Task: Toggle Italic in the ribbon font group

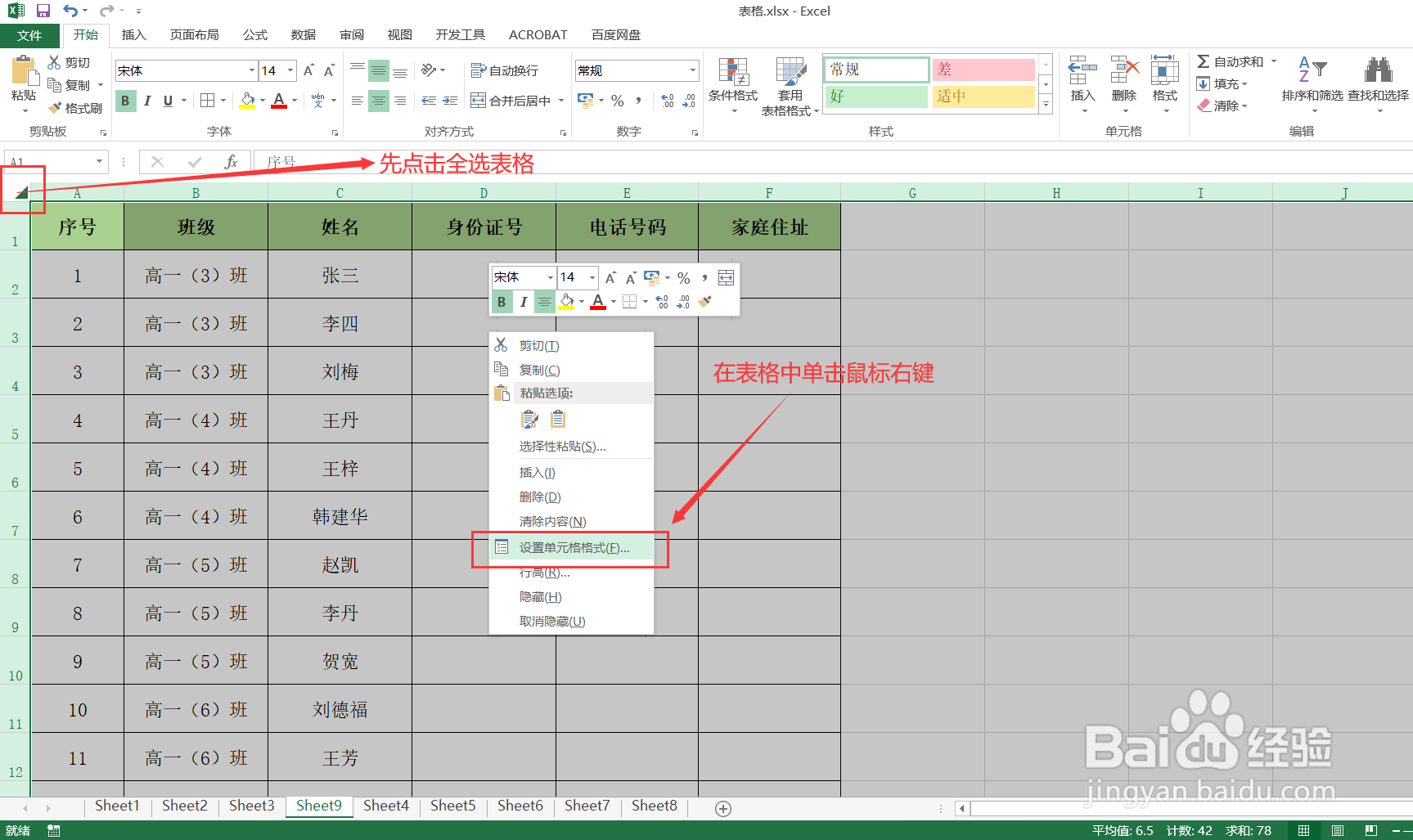Action: [x=147, y=101]
